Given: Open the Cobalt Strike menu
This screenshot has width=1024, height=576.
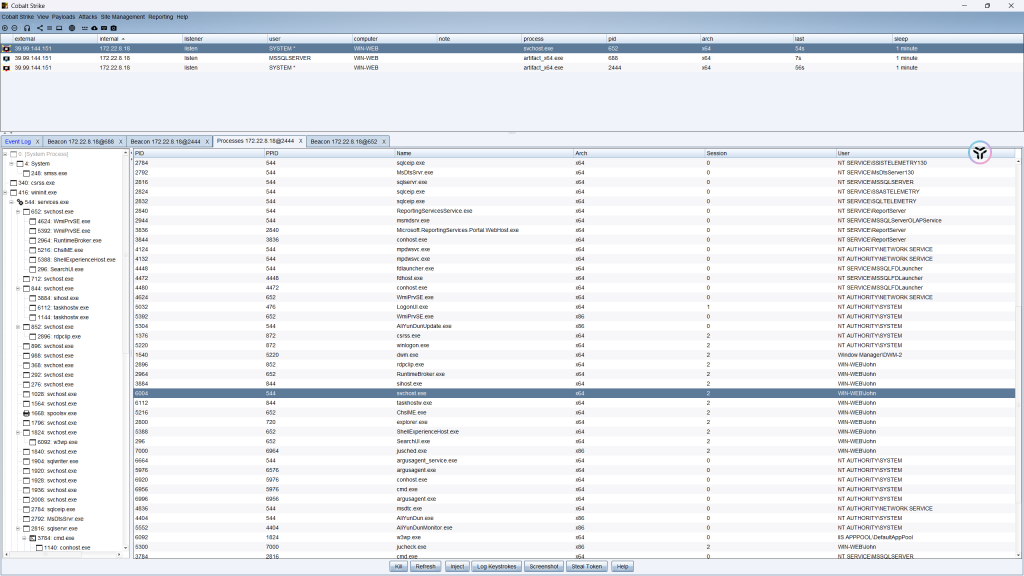Looking at the screenshot, I should pos(18,17).
